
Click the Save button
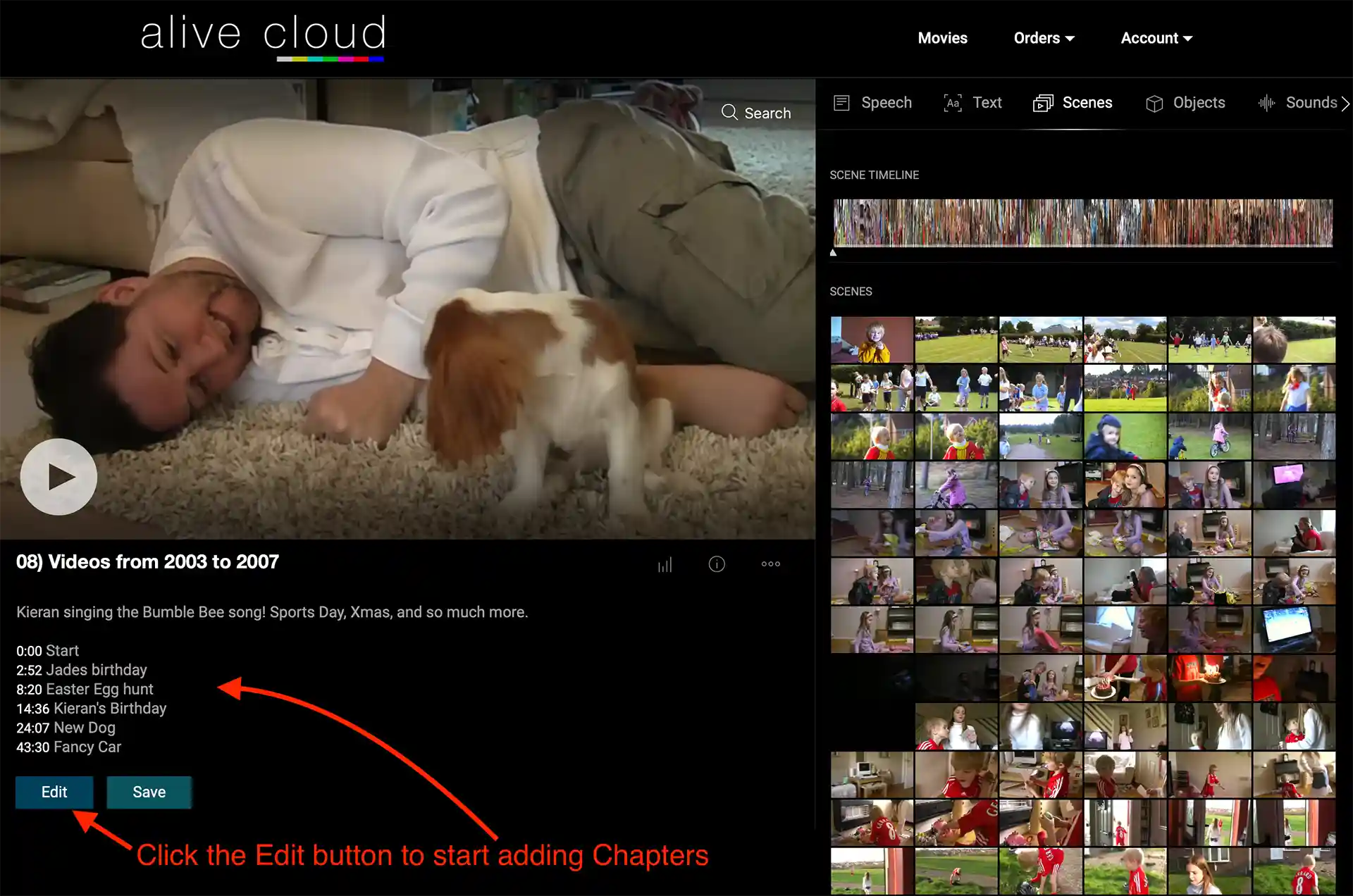(x=149, y=792)
